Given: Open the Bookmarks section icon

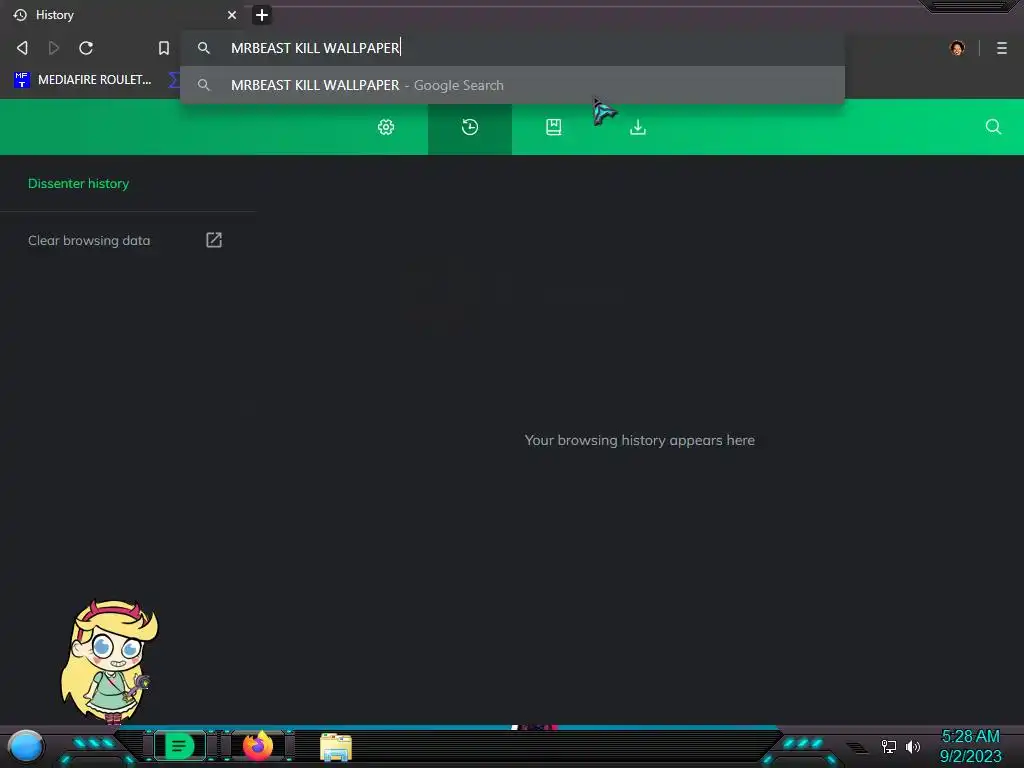Looking at the screenshot, I should click(x=554, y=127).
